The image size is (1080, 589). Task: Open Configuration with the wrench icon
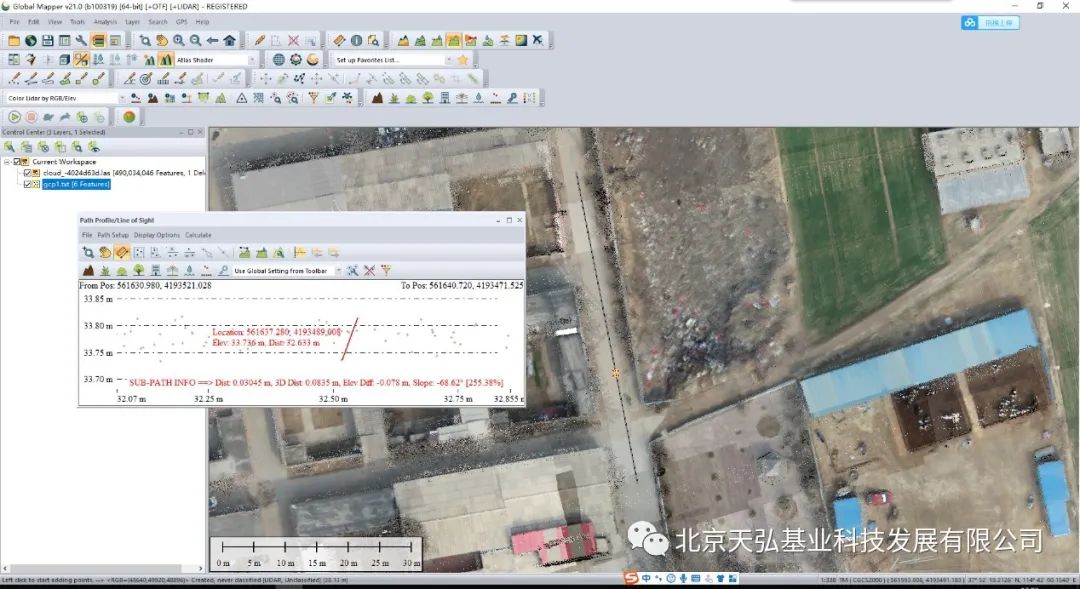[x=81, y=41]
